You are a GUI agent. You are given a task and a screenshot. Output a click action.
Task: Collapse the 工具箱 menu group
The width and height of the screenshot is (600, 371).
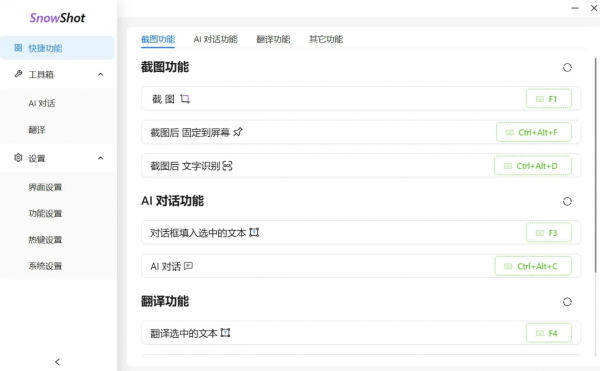point(100,75)
